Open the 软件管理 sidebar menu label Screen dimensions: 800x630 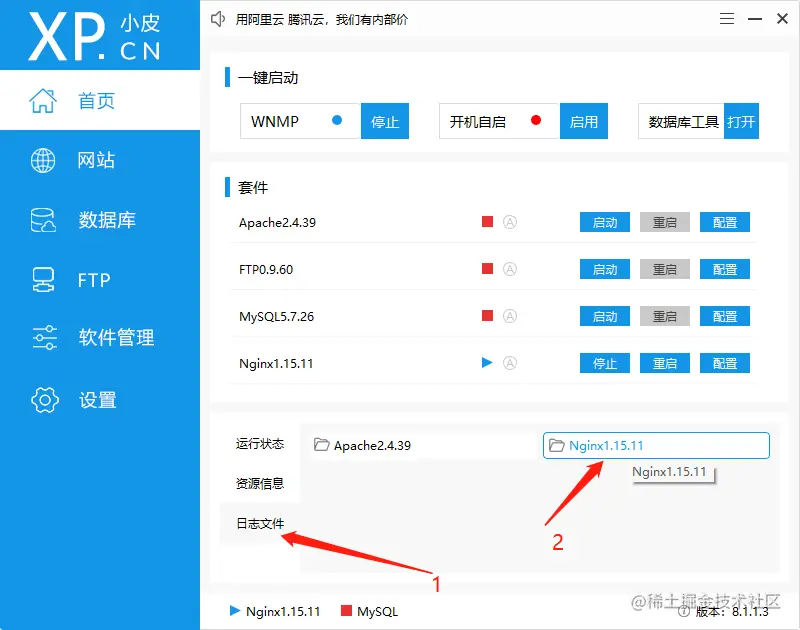click(116, 337)
